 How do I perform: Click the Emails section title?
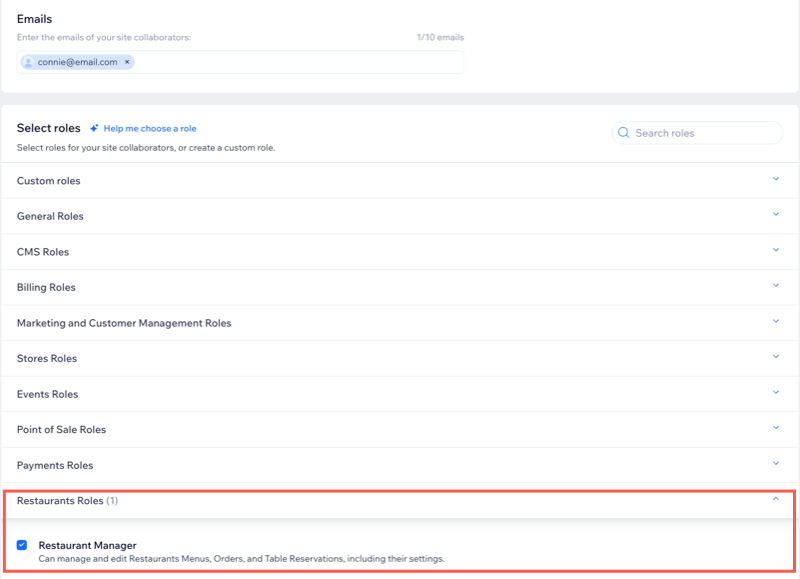(34, 19)
